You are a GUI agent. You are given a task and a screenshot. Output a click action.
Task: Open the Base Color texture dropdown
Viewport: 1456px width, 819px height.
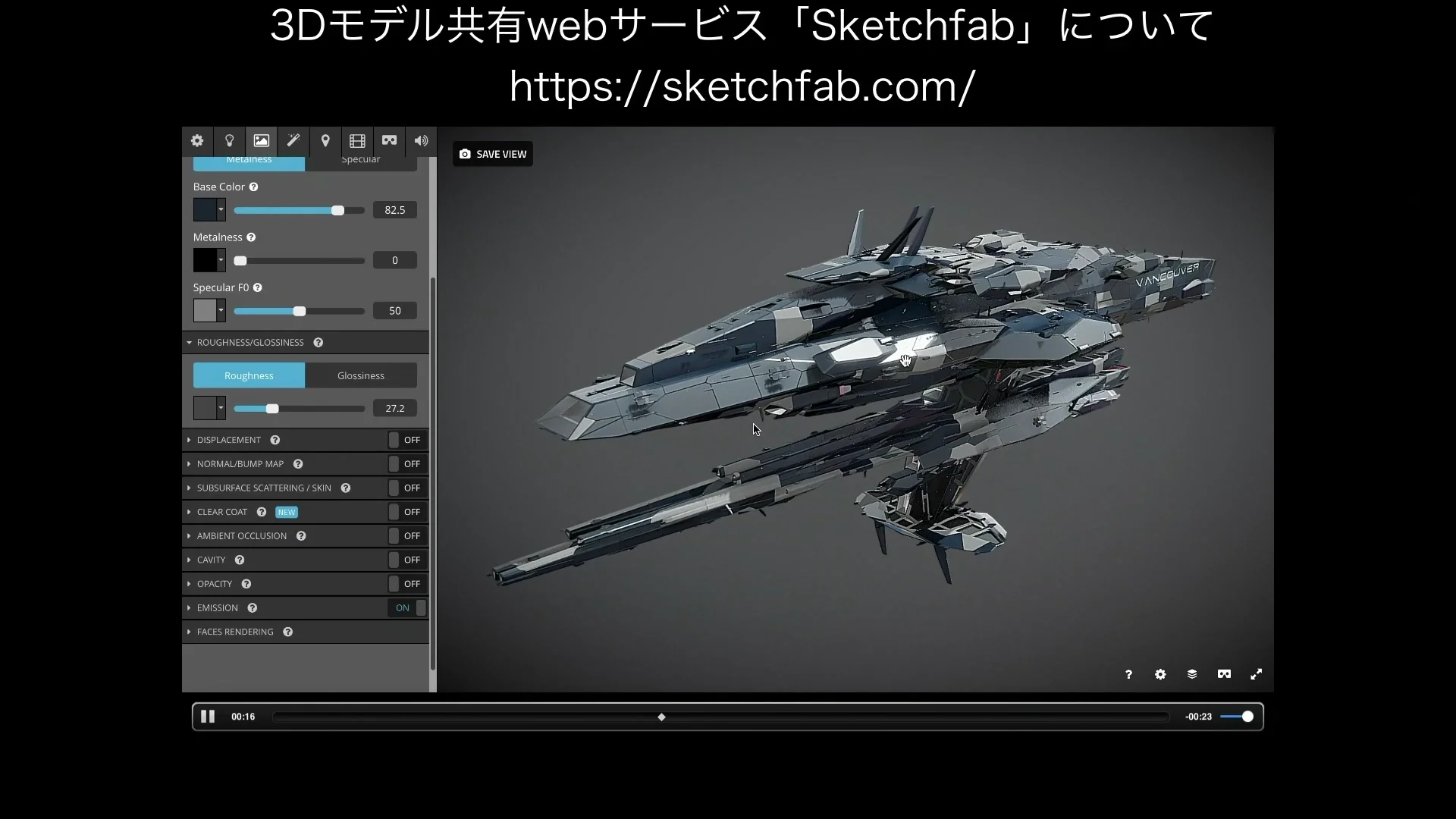[x=221, y=210]
